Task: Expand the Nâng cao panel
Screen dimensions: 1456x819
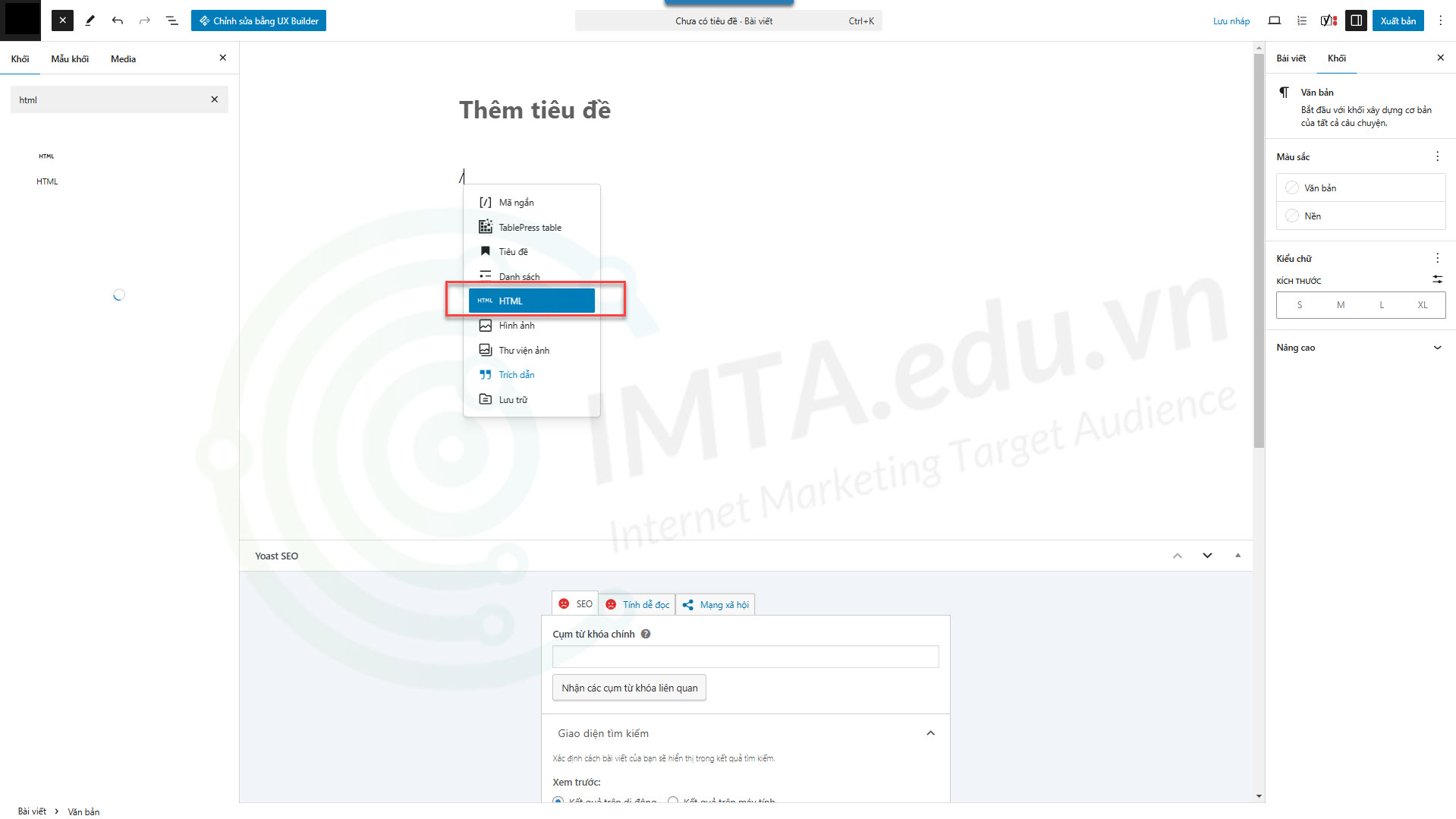Action: [x=1360, y=348]
